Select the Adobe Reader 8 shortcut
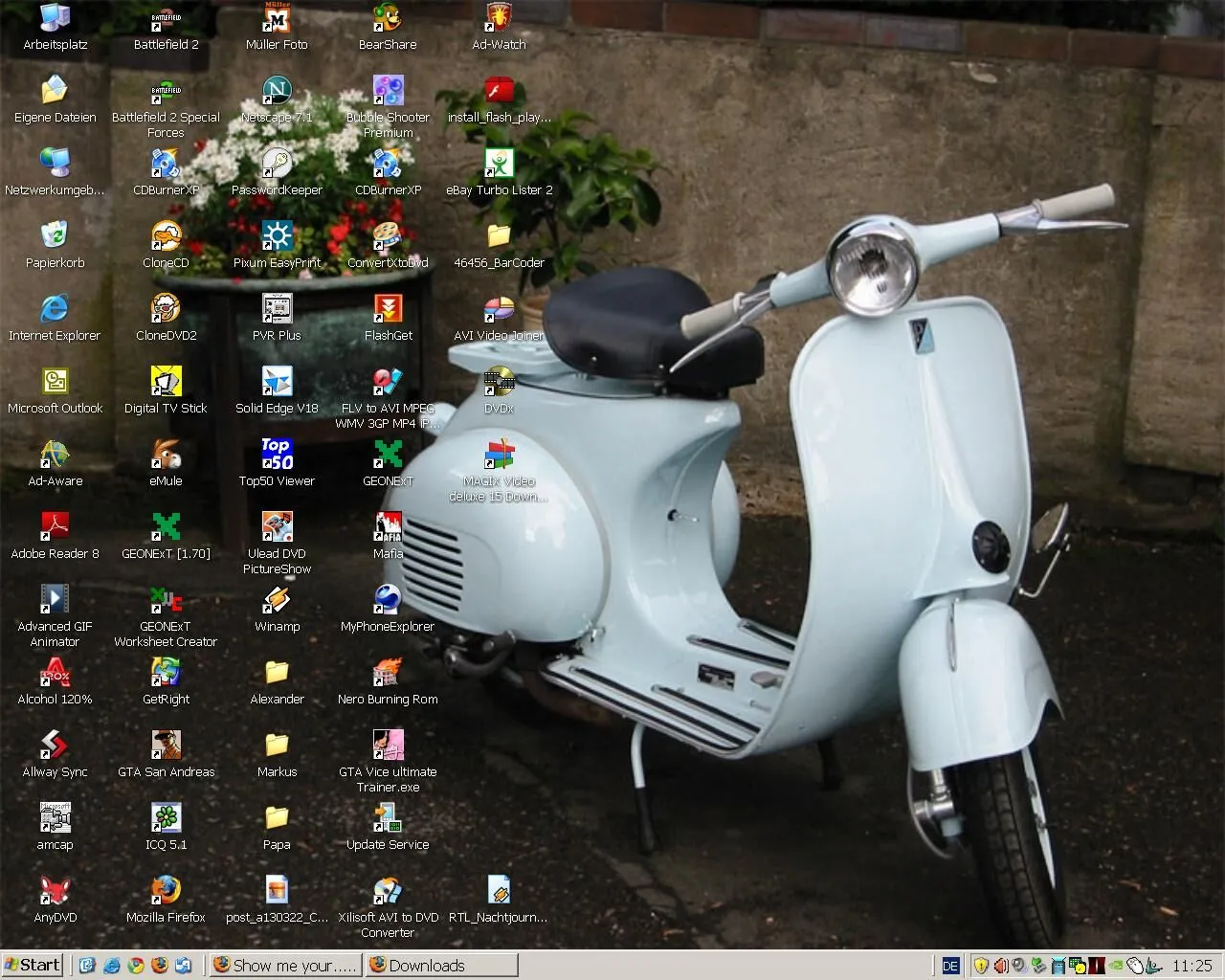 [55, 527]
